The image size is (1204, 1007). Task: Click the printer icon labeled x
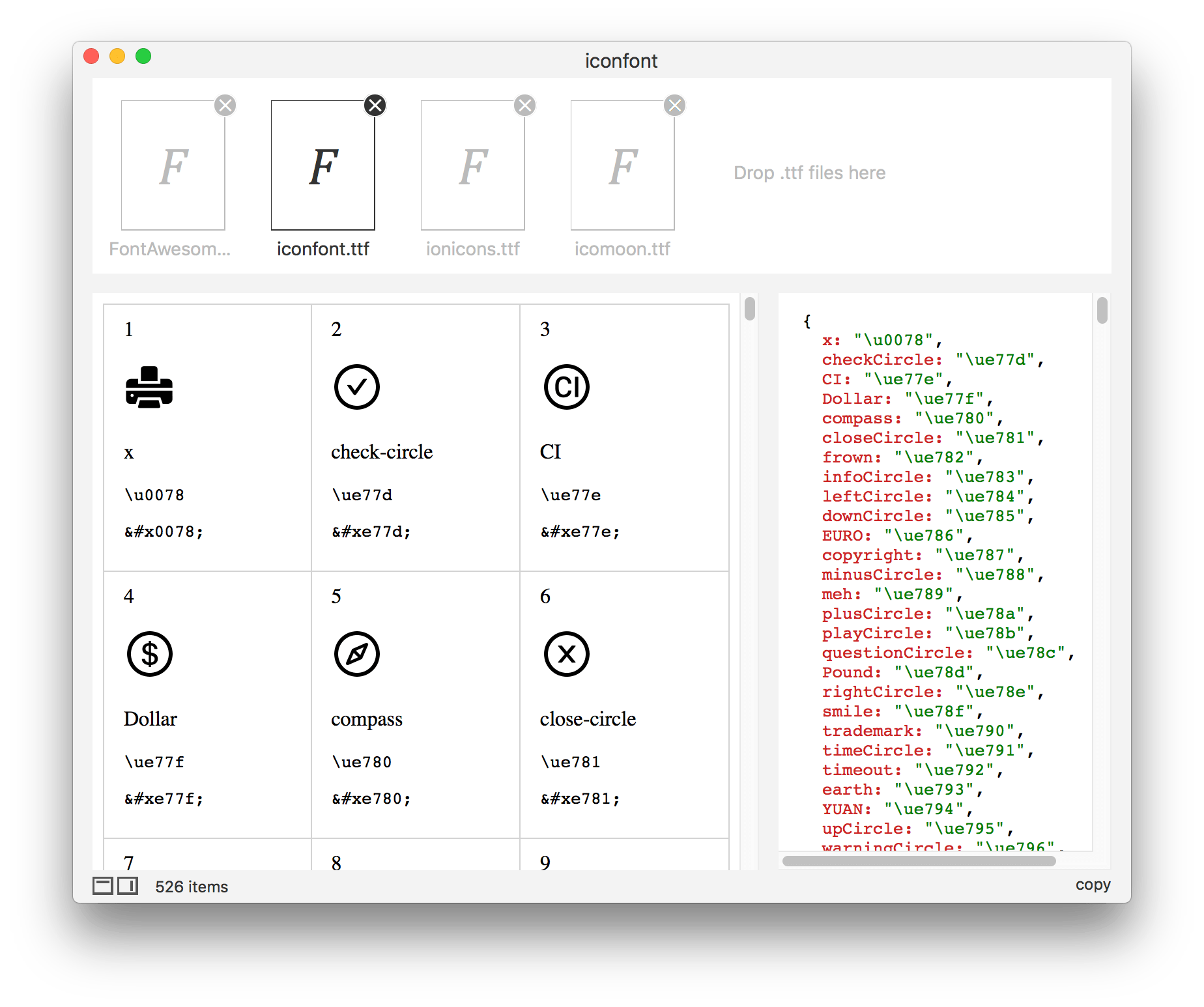(149, 387)
